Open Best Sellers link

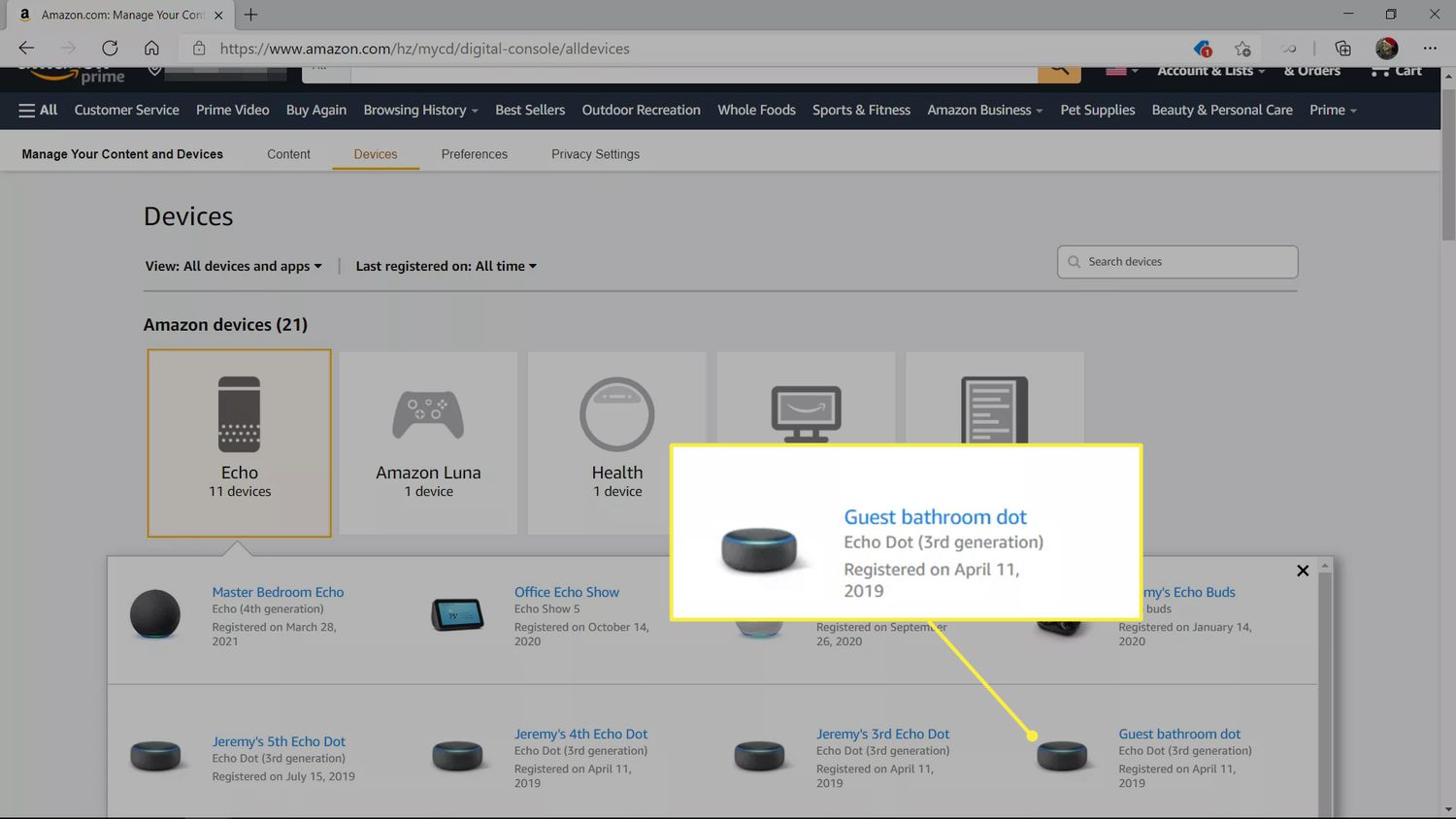[530, 111]
